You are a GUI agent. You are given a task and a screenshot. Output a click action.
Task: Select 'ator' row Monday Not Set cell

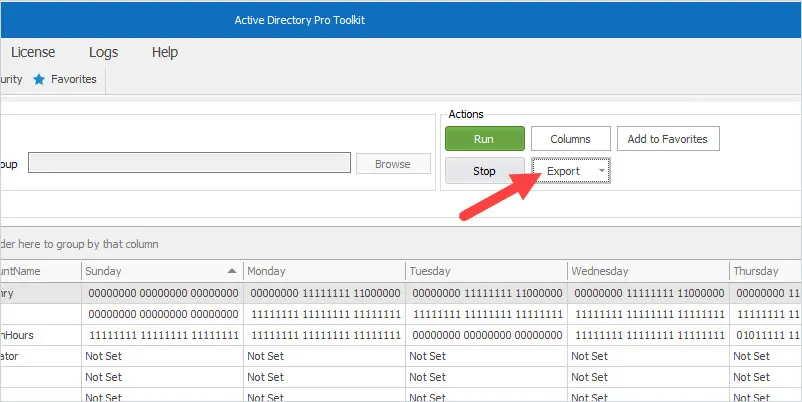click(324, 356)
